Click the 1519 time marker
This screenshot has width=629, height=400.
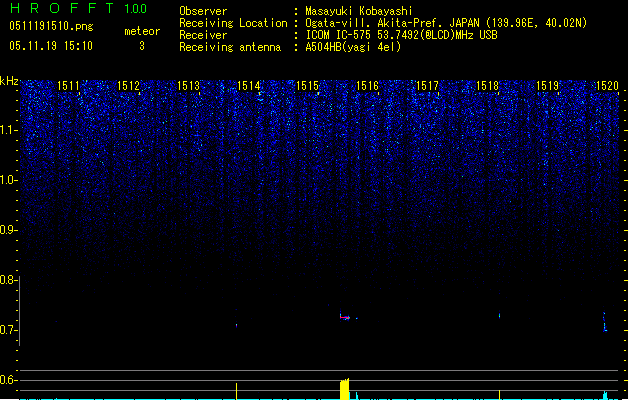548,86
